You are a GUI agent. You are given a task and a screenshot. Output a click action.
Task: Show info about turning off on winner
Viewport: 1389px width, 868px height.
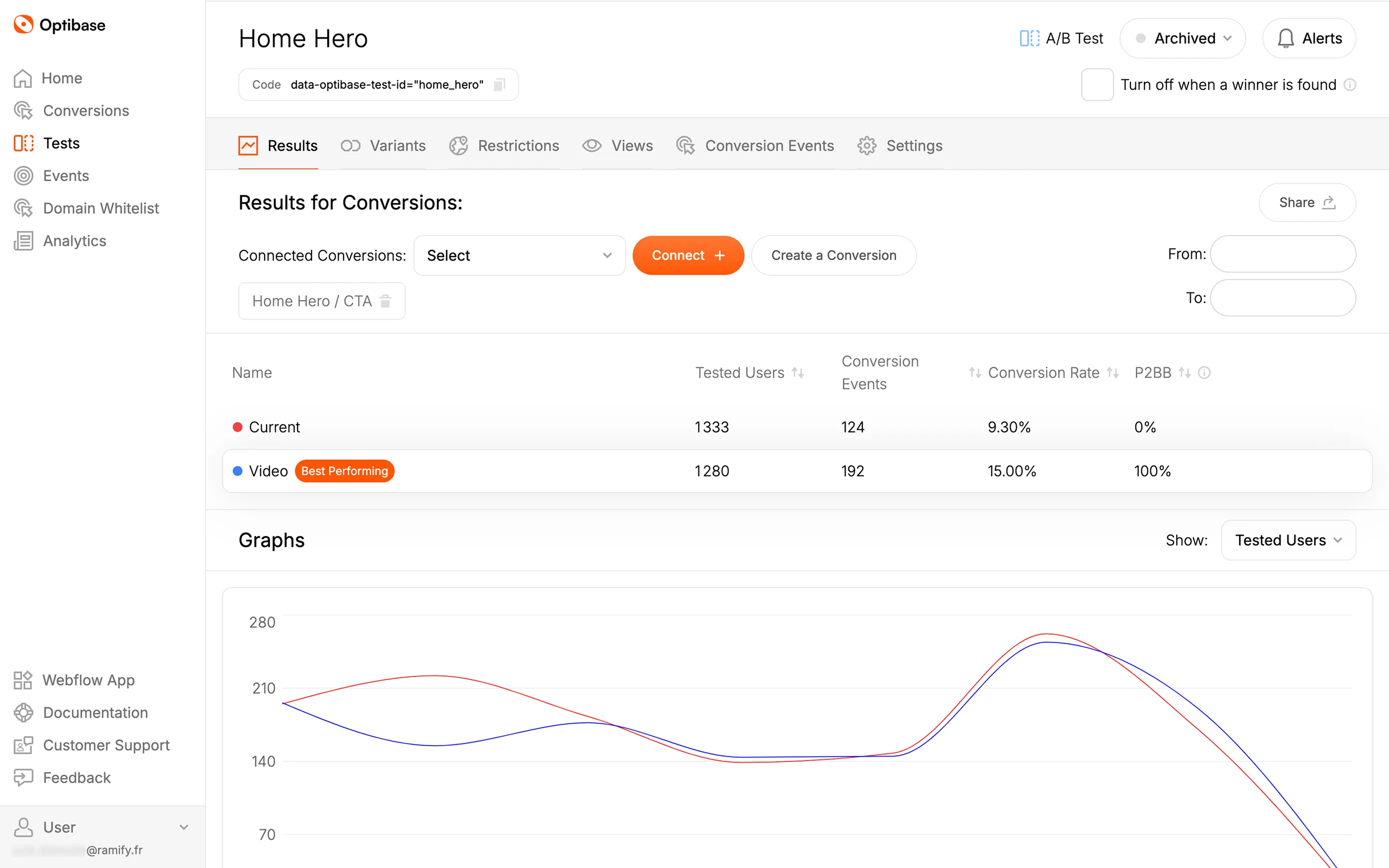point(1350,85)
